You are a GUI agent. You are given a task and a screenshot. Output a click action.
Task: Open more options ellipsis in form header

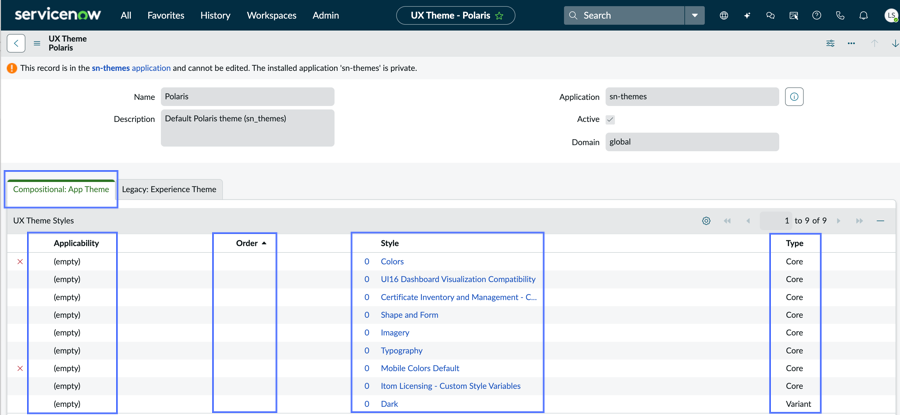point(851,43)
